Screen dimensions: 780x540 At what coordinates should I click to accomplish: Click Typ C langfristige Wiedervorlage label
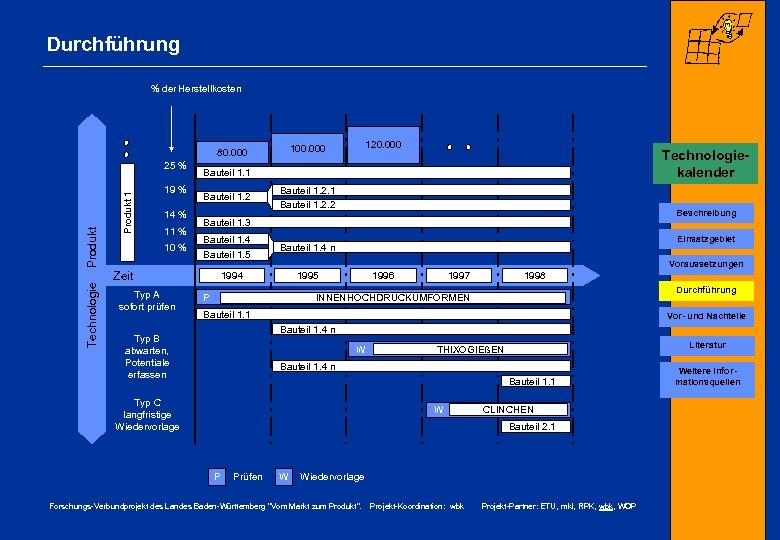(147, 415)
